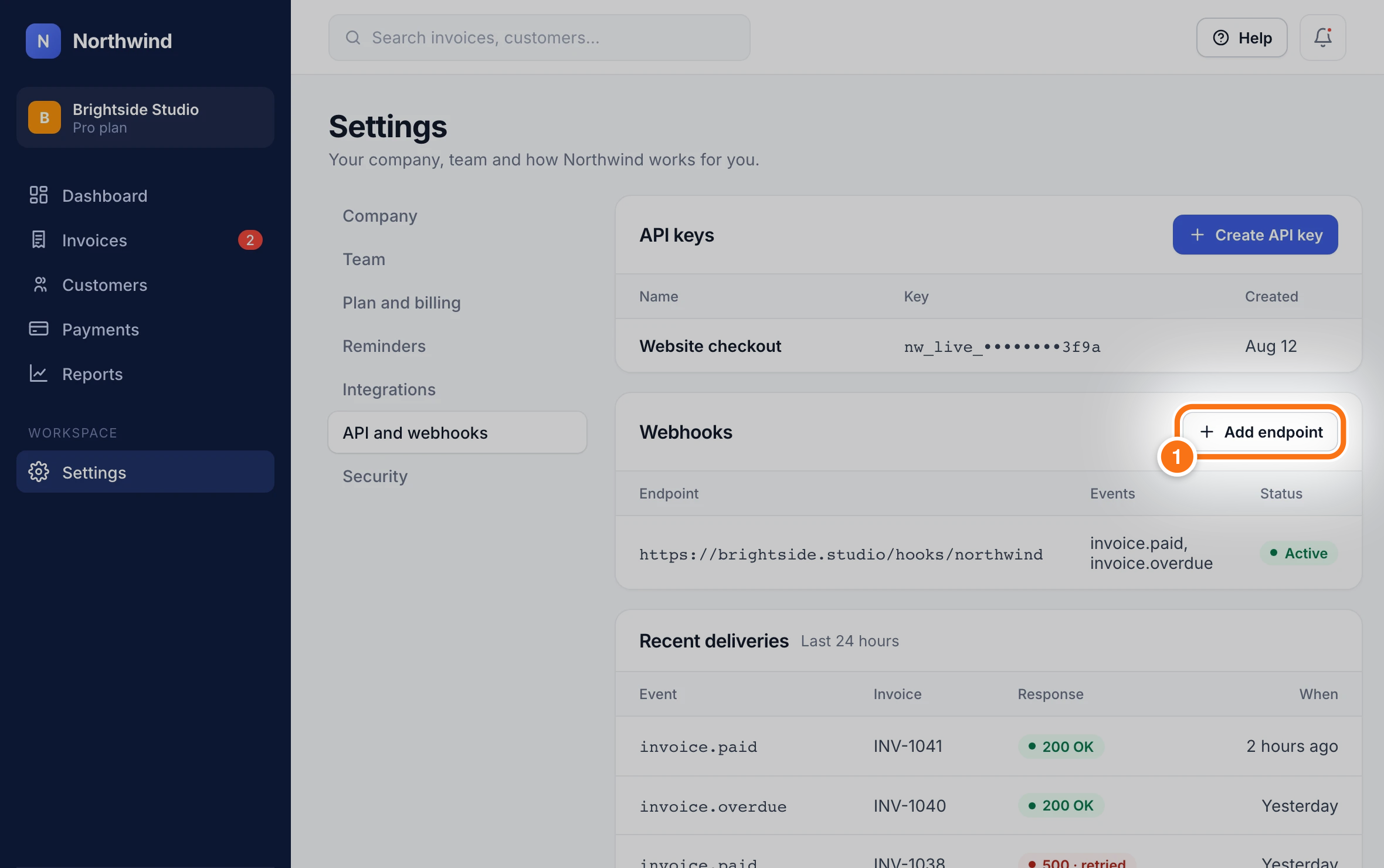
Task: Open Payments in the sidebar
Action: point(145,329)
